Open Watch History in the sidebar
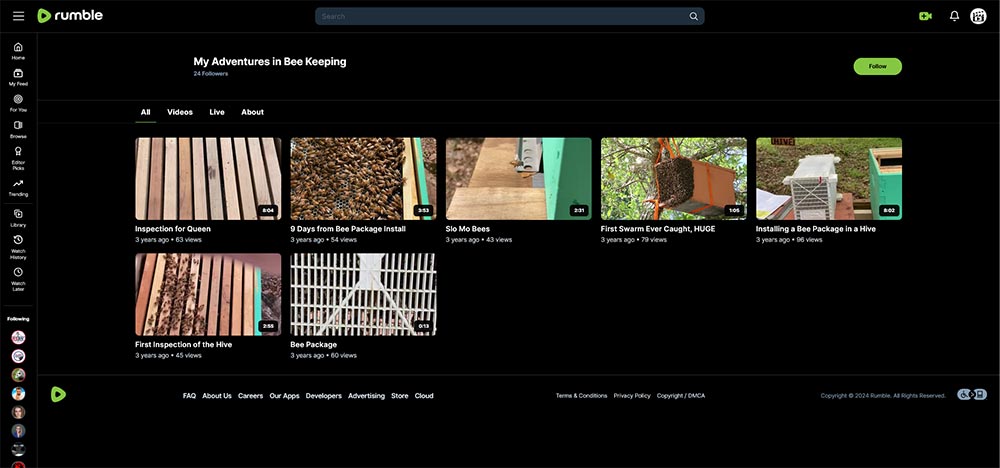This screenshot has height=468, width=1000. [x=18, y=247]
